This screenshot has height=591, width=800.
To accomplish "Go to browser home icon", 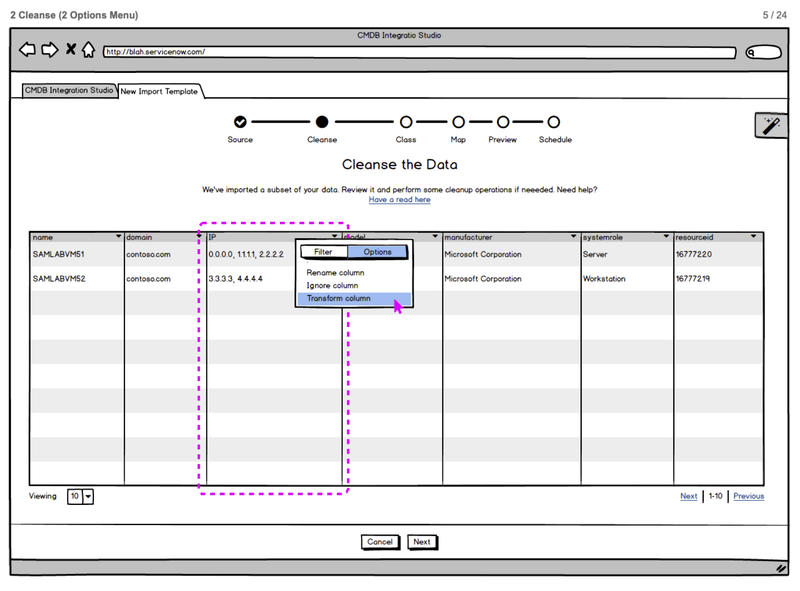I will [x=88, y=50].
